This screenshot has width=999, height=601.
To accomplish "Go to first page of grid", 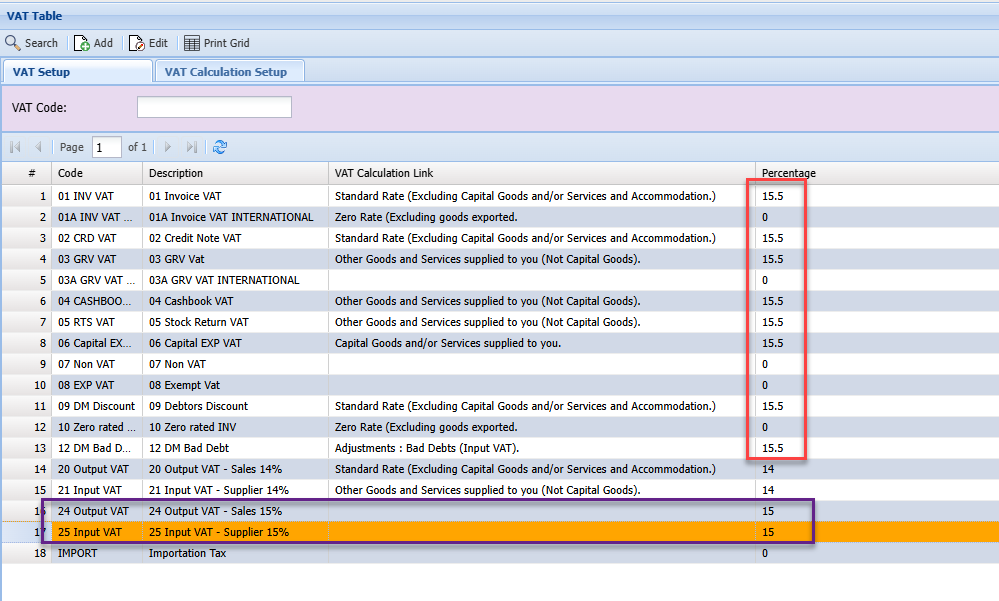I will coord(16,147).
